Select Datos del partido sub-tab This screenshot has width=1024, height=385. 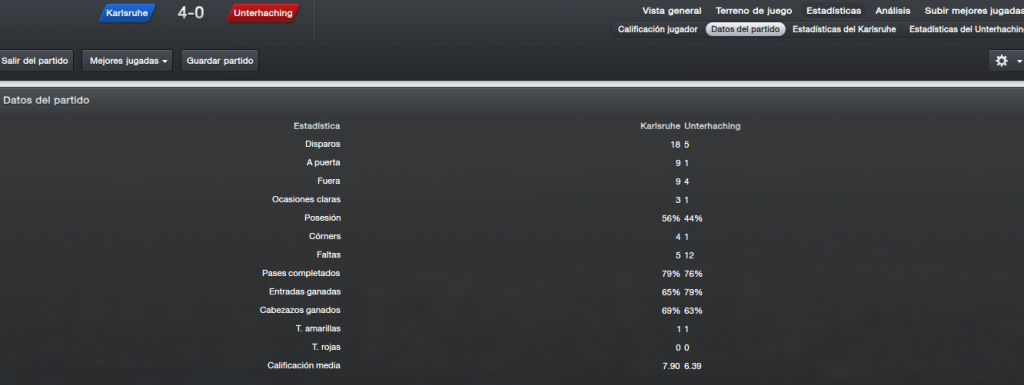745,29
